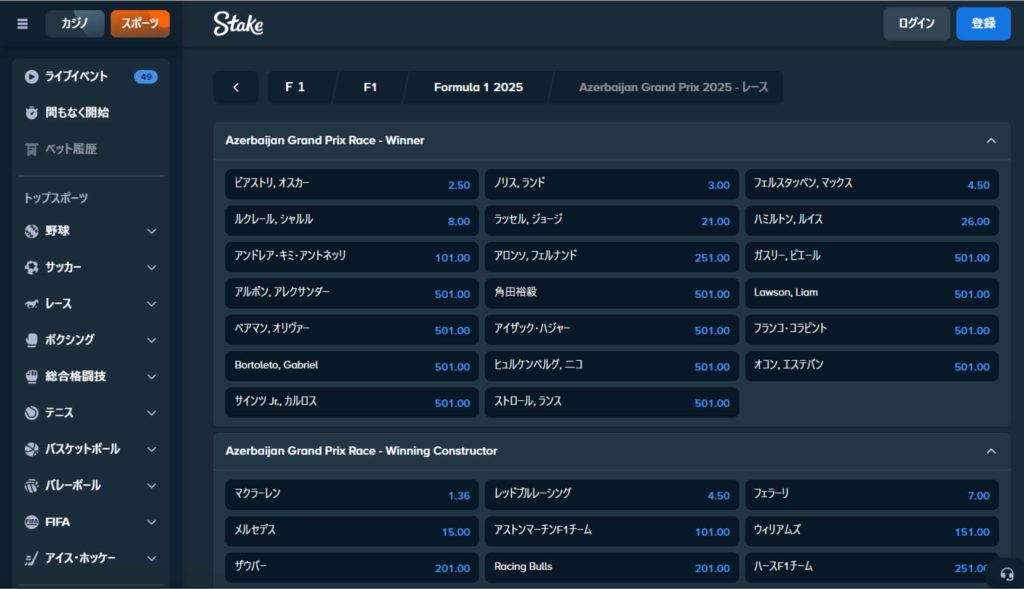Bet on ザウバー constructor at 201.00
The image size is (1024, 589).
tap(351, 568)
